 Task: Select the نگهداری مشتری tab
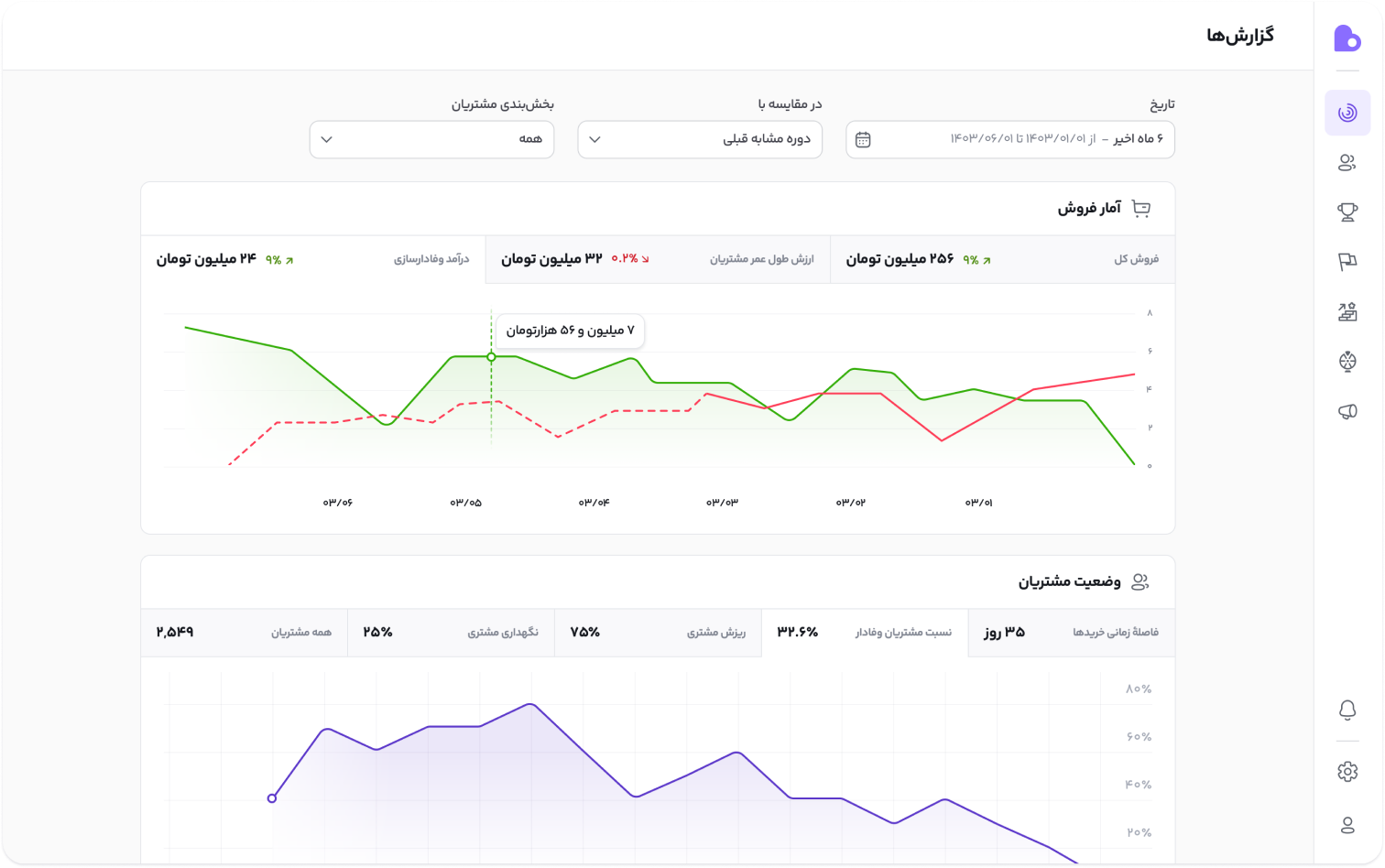tap(451, 633)
